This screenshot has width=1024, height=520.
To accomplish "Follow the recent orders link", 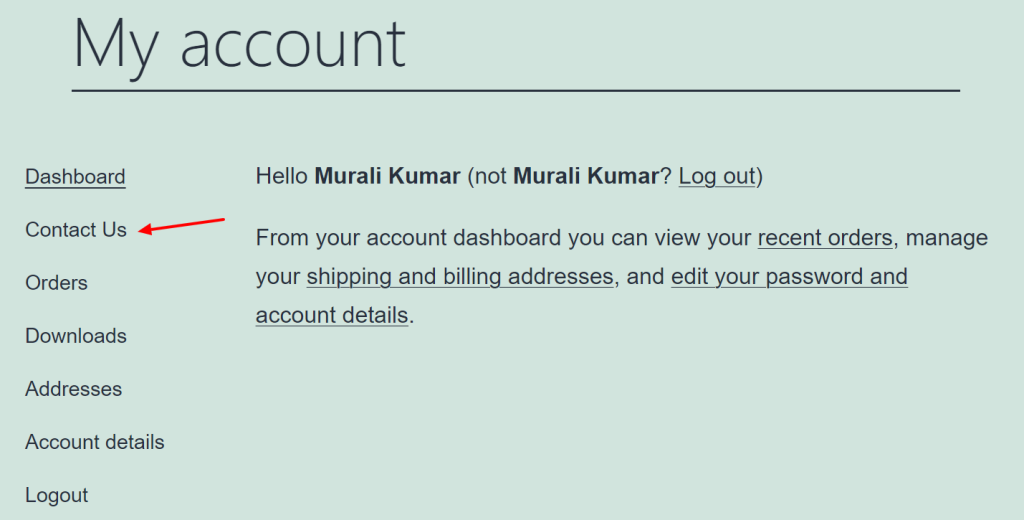I will (x=825, y=238).
